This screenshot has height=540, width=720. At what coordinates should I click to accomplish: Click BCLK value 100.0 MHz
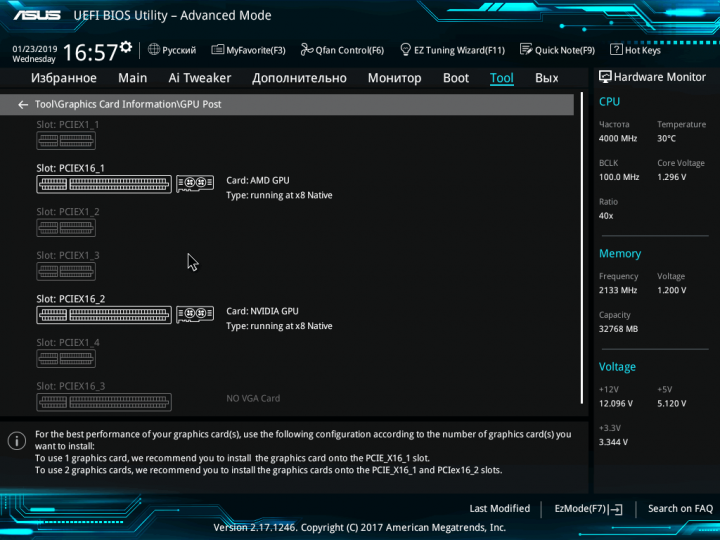coord(619,177)
